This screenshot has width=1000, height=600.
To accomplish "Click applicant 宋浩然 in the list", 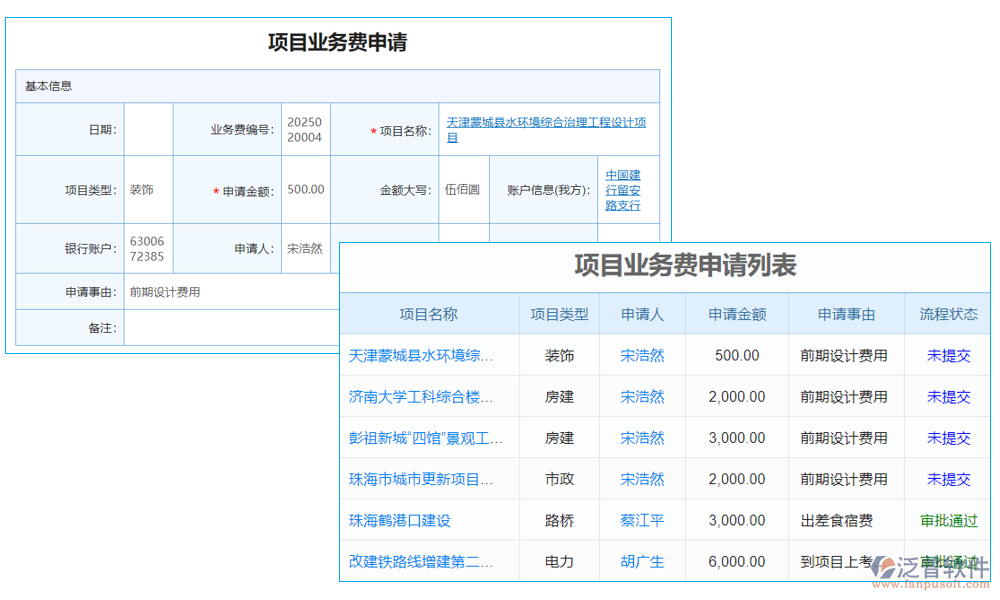I will tap(642, 355).
